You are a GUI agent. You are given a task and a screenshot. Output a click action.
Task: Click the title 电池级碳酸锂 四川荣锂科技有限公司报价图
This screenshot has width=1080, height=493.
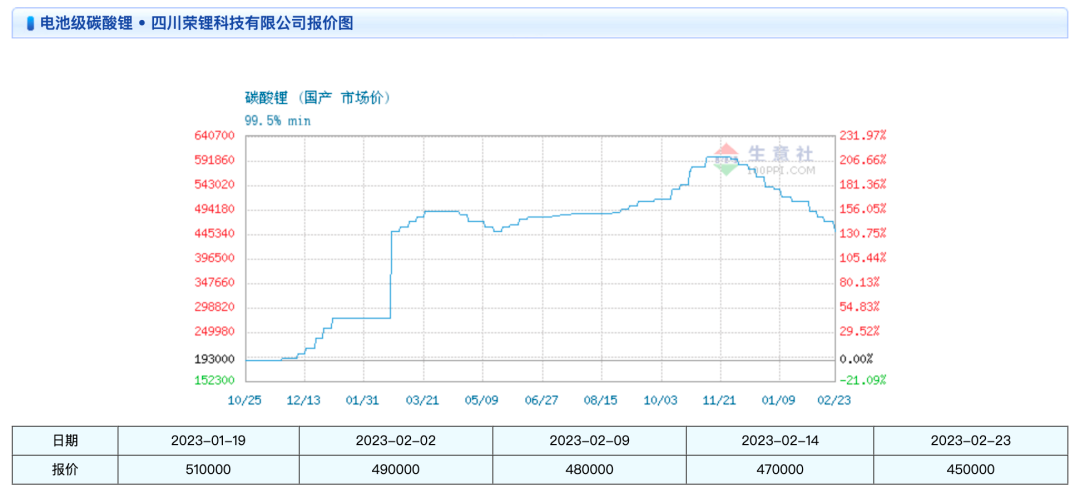197,23
